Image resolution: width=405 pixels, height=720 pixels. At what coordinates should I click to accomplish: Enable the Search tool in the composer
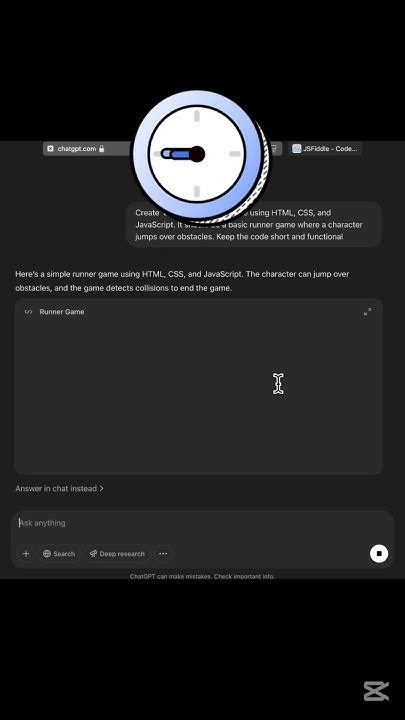(59, 554)
